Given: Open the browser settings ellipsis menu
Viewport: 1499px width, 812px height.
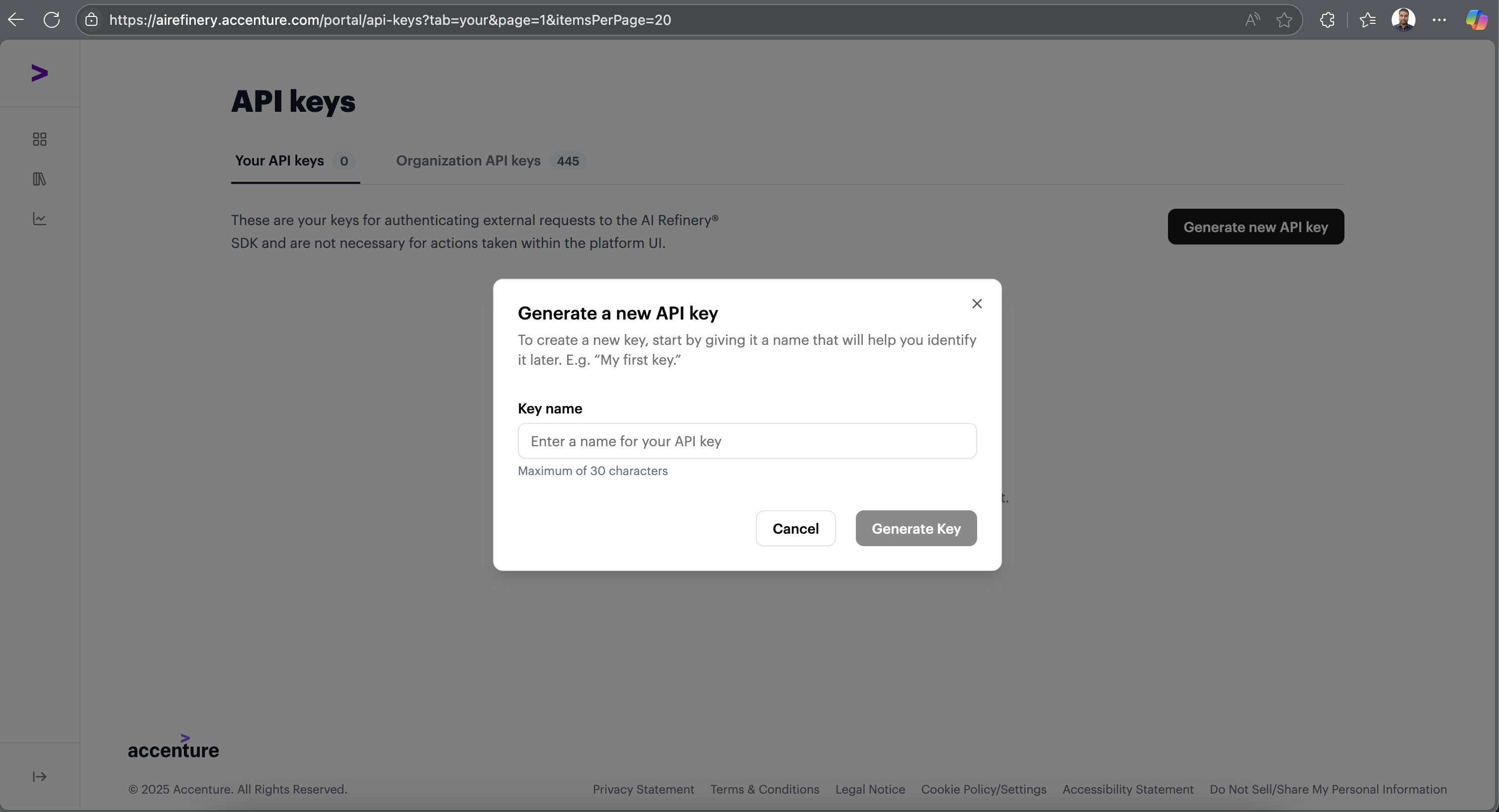Looking at the screenshot, I should [1440, 20].
